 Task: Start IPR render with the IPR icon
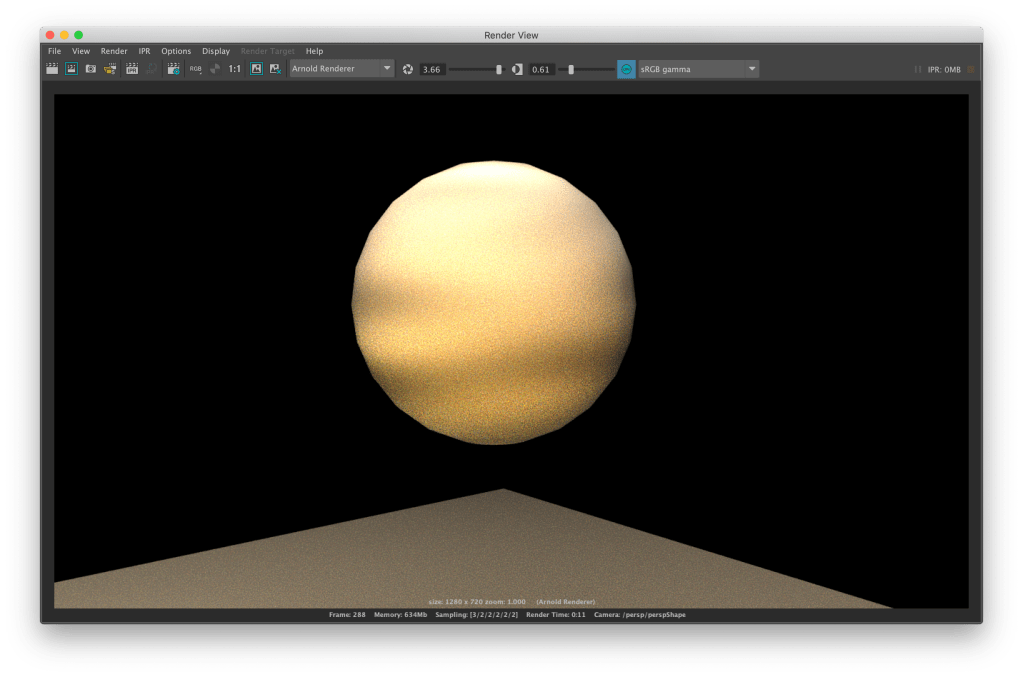click(131, 69)
